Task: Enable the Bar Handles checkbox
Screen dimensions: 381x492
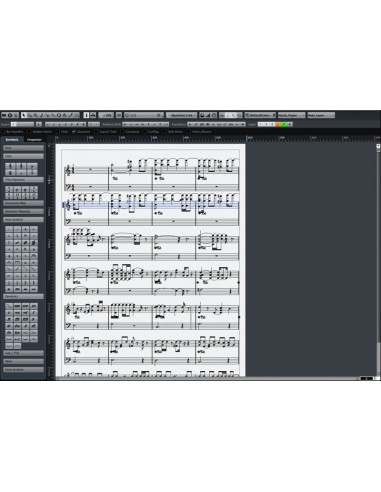Action: coord(2,132)
